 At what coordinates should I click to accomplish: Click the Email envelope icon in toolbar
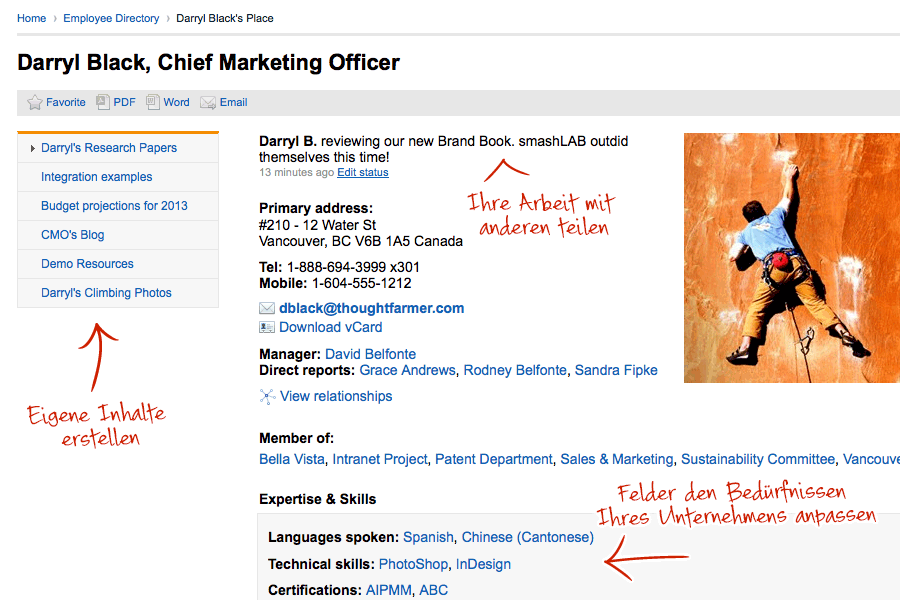(208, 103)
